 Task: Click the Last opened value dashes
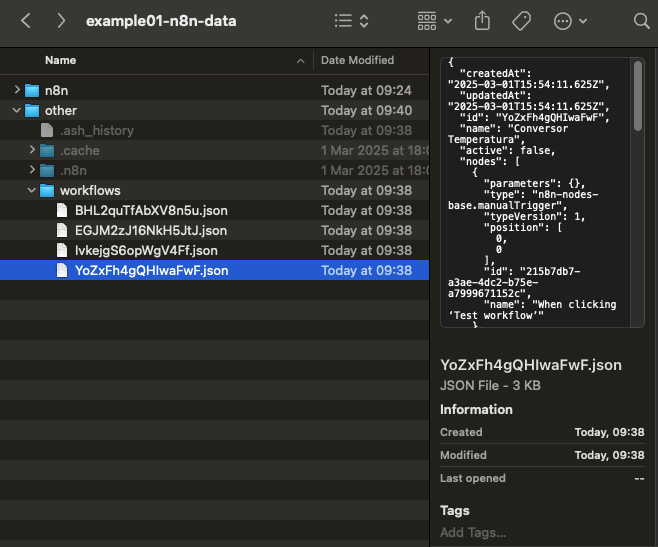click(x=639, y=479)
